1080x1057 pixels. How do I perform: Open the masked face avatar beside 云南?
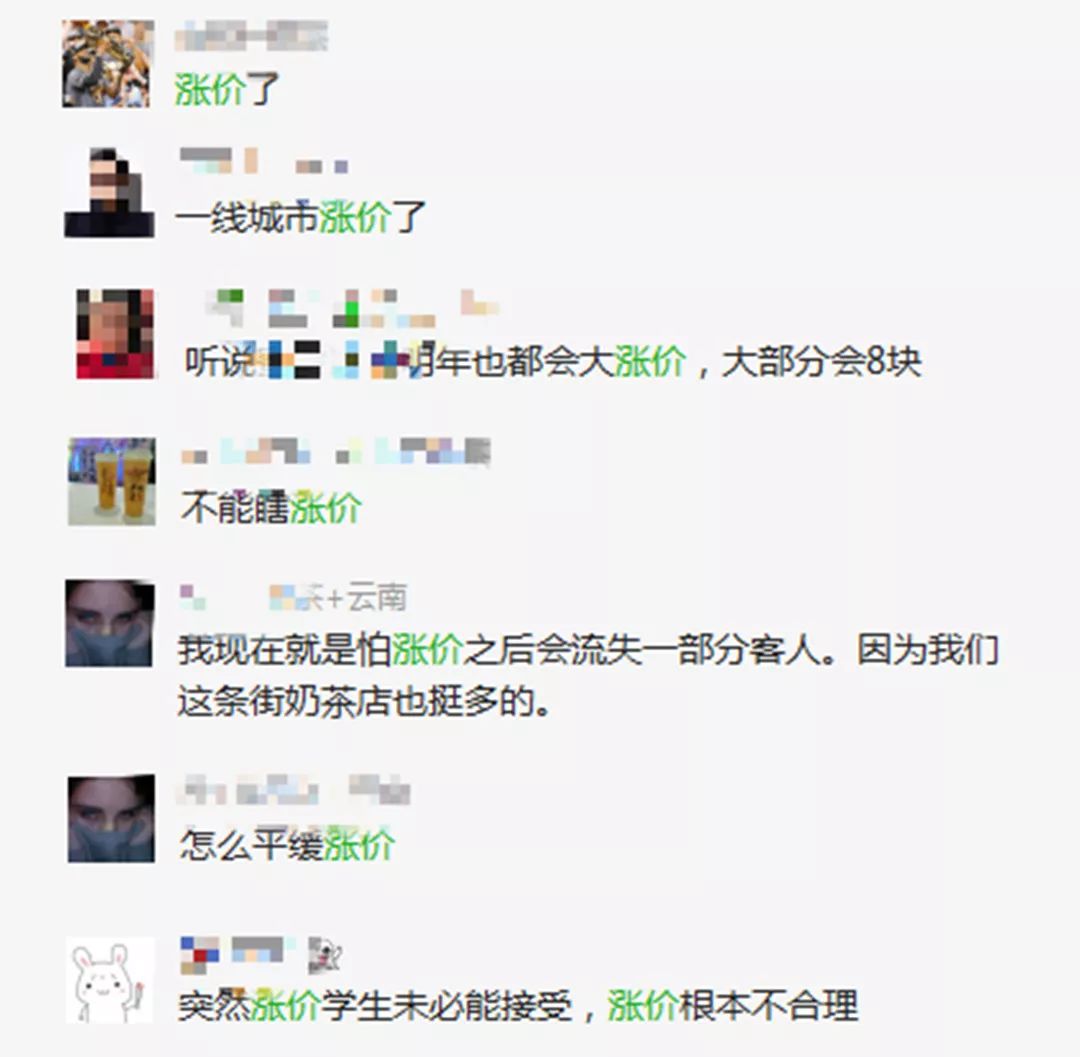click(109, 623)
